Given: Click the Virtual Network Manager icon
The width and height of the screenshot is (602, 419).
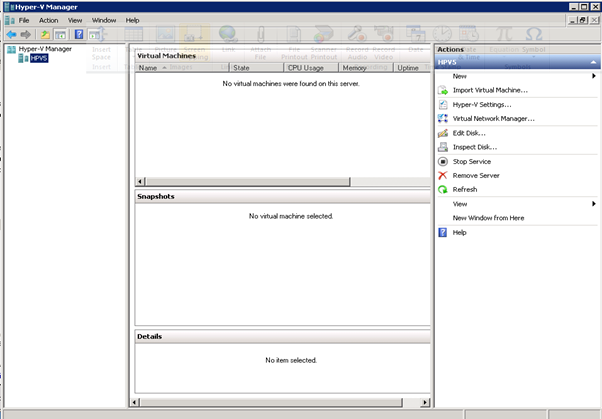Looking at the screenshot, I should [443, 118].
